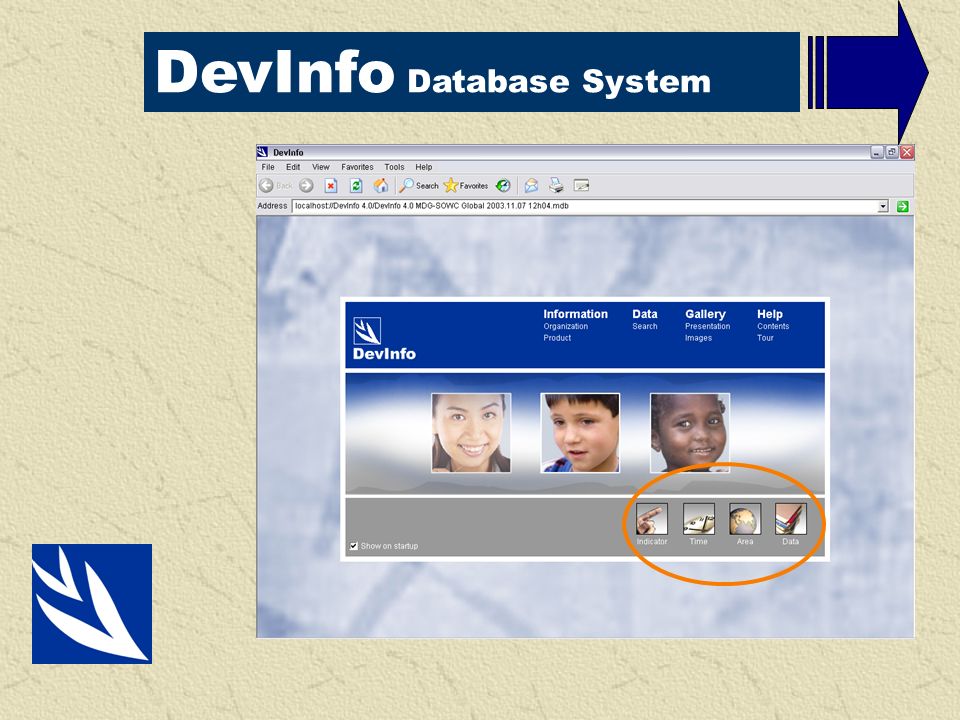Open Images under Gallery
This screenshot has width=960, height=720.
point(699,338)
